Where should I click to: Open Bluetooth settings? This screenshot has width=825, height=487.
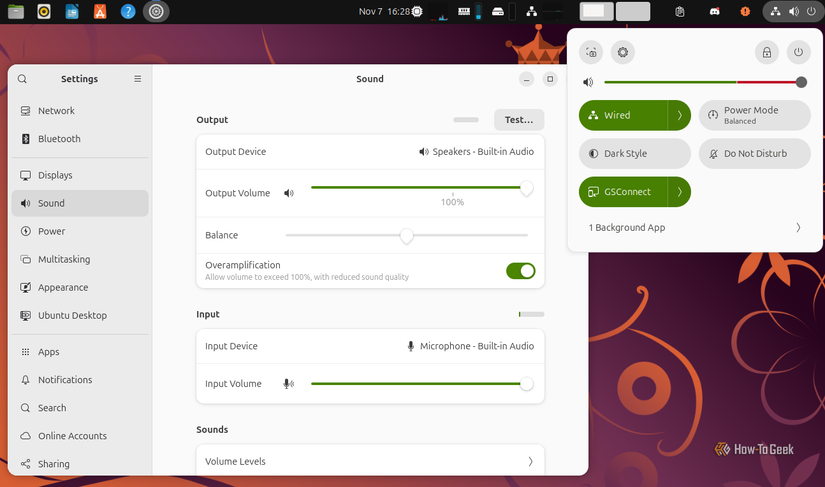point(80,139)
